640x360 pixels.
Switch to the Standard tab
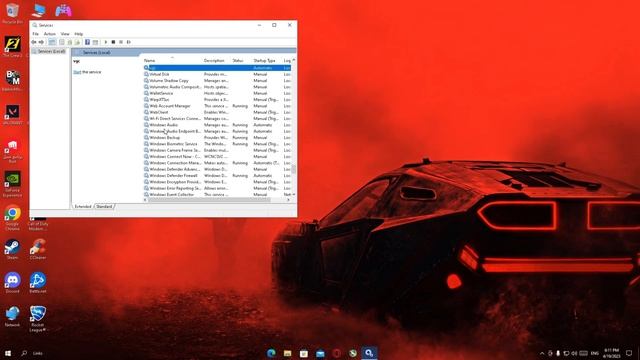point(104,207)
